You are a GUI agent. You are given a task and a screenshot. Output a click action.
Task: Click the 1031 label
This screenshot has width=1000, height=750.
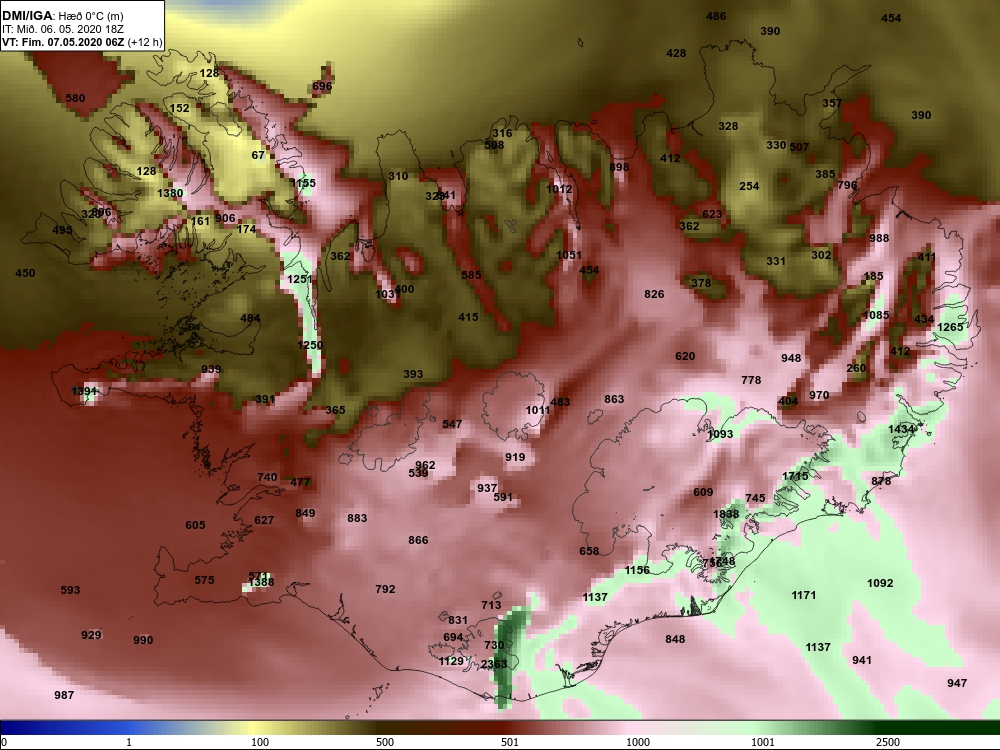[386, 294]
